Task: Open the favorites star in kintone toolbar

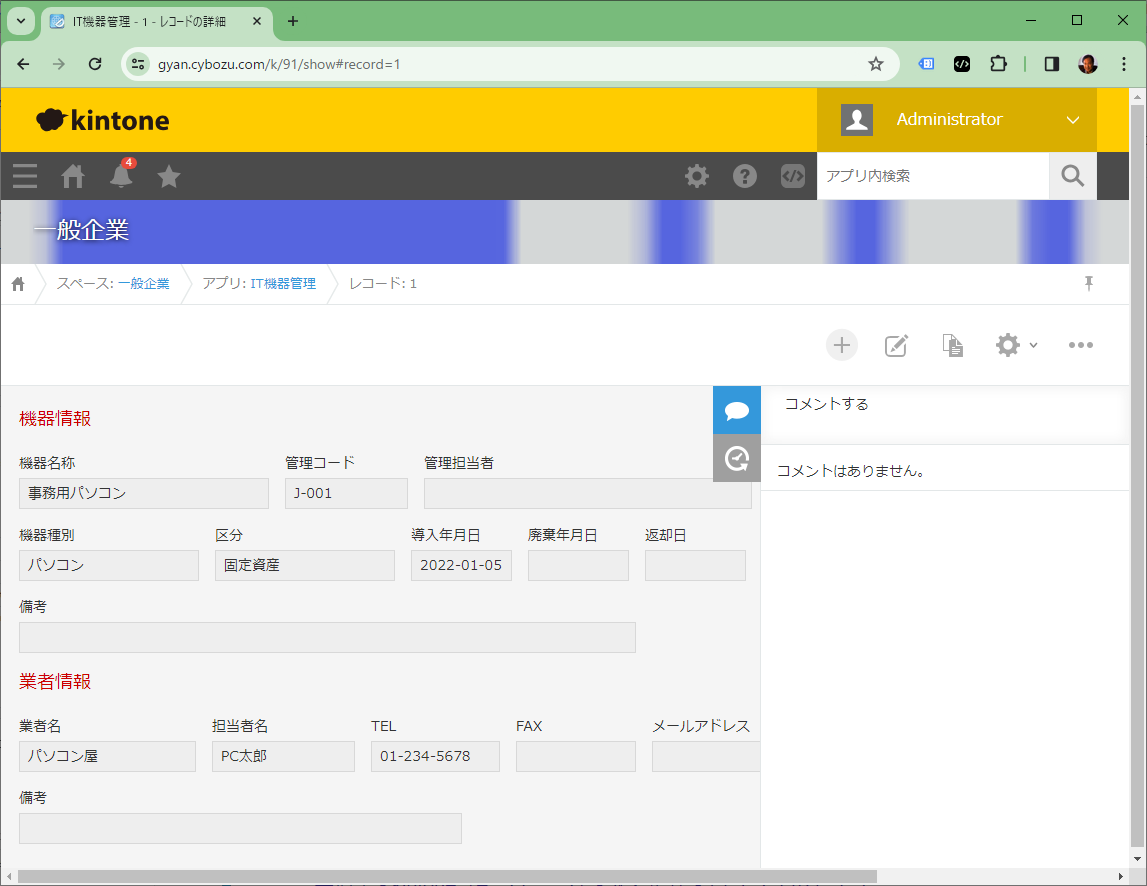Action: coord(169,176)
